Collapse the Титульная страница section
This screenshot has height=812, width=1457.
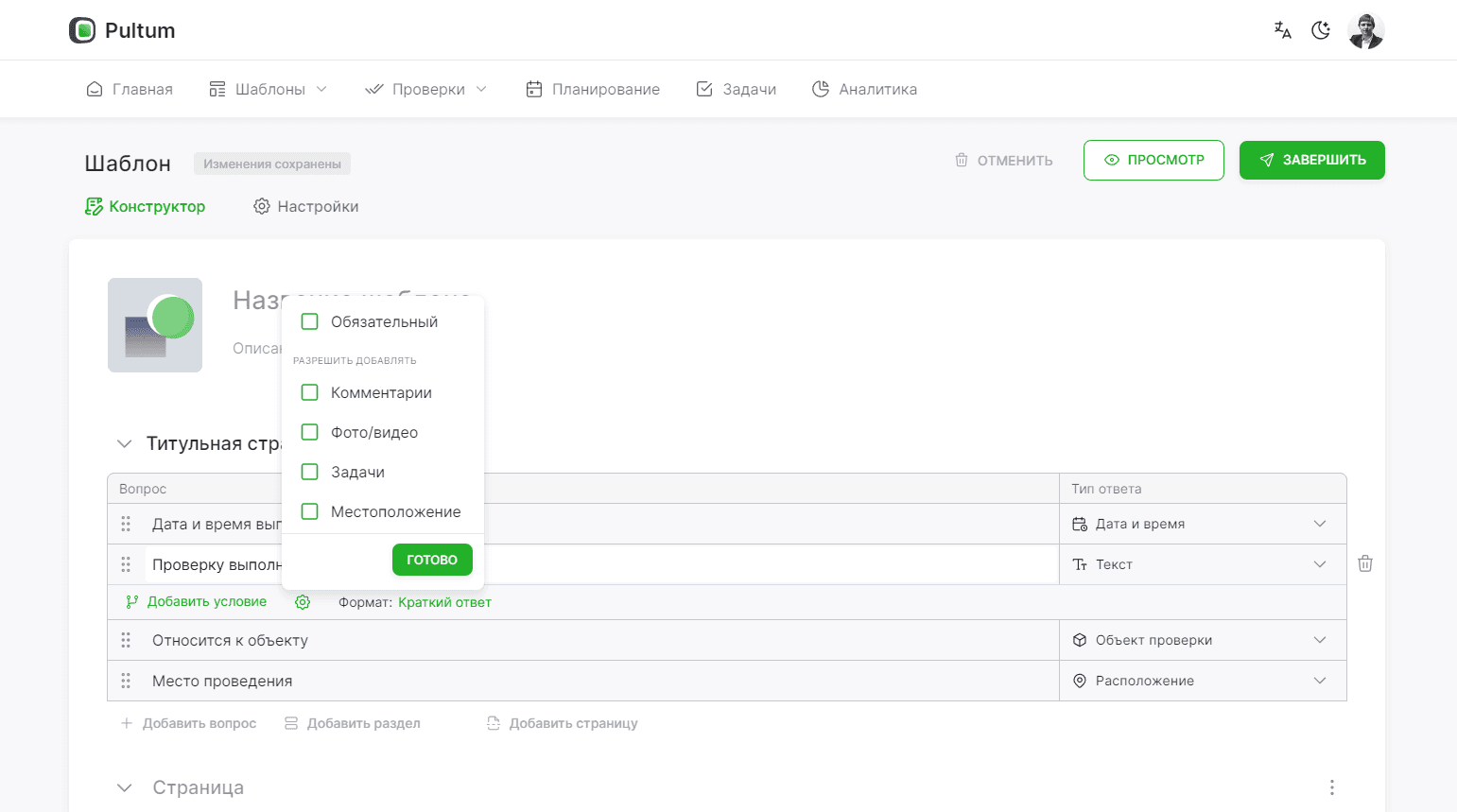pyautogui.click(x=124, y=443)
